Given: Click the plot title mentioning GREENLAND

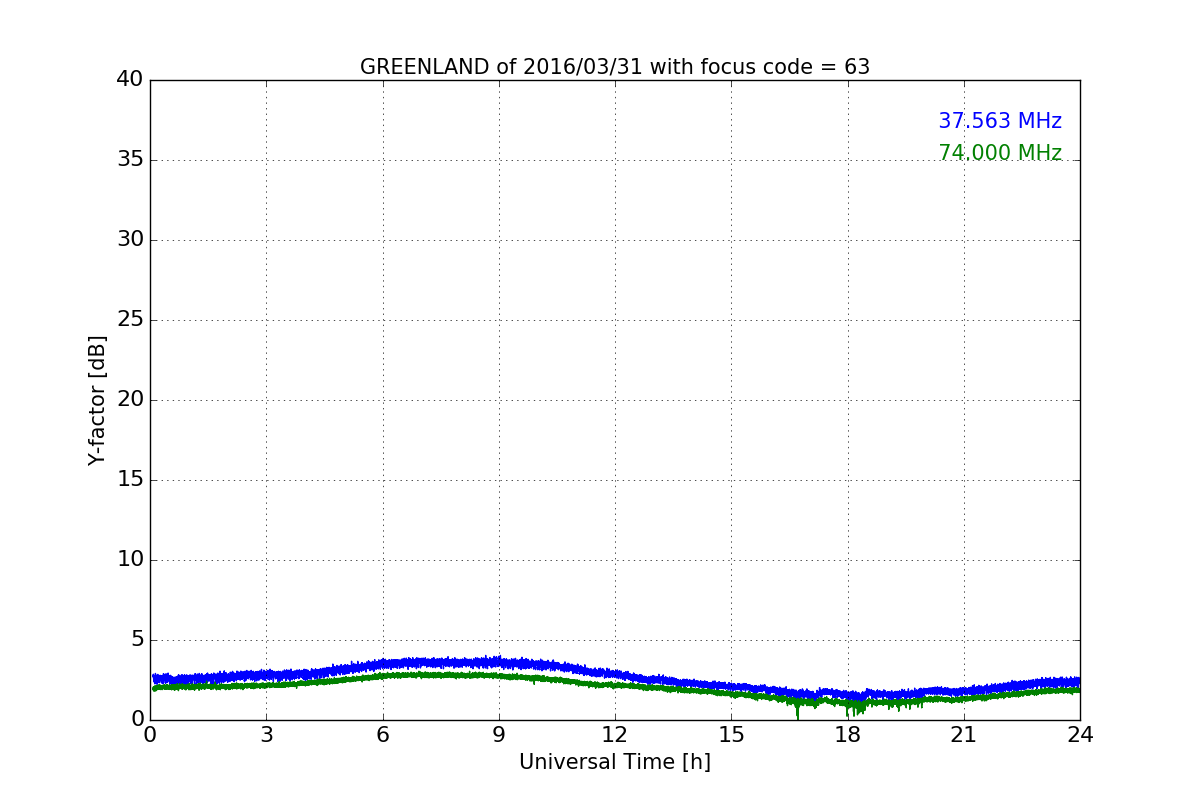Looking at the screenshot, I should click(x=615, y=67).
